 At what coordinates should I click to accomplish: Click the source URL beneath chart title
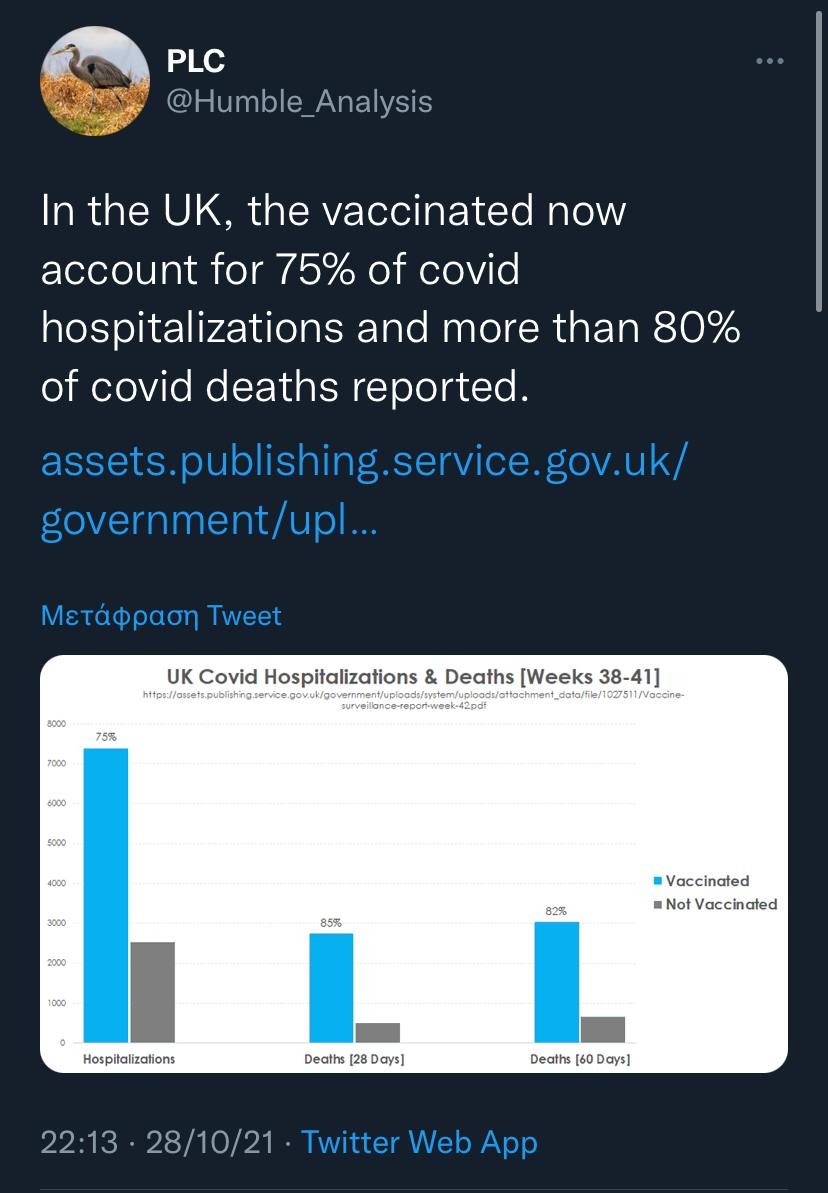[x=414, y=699]
